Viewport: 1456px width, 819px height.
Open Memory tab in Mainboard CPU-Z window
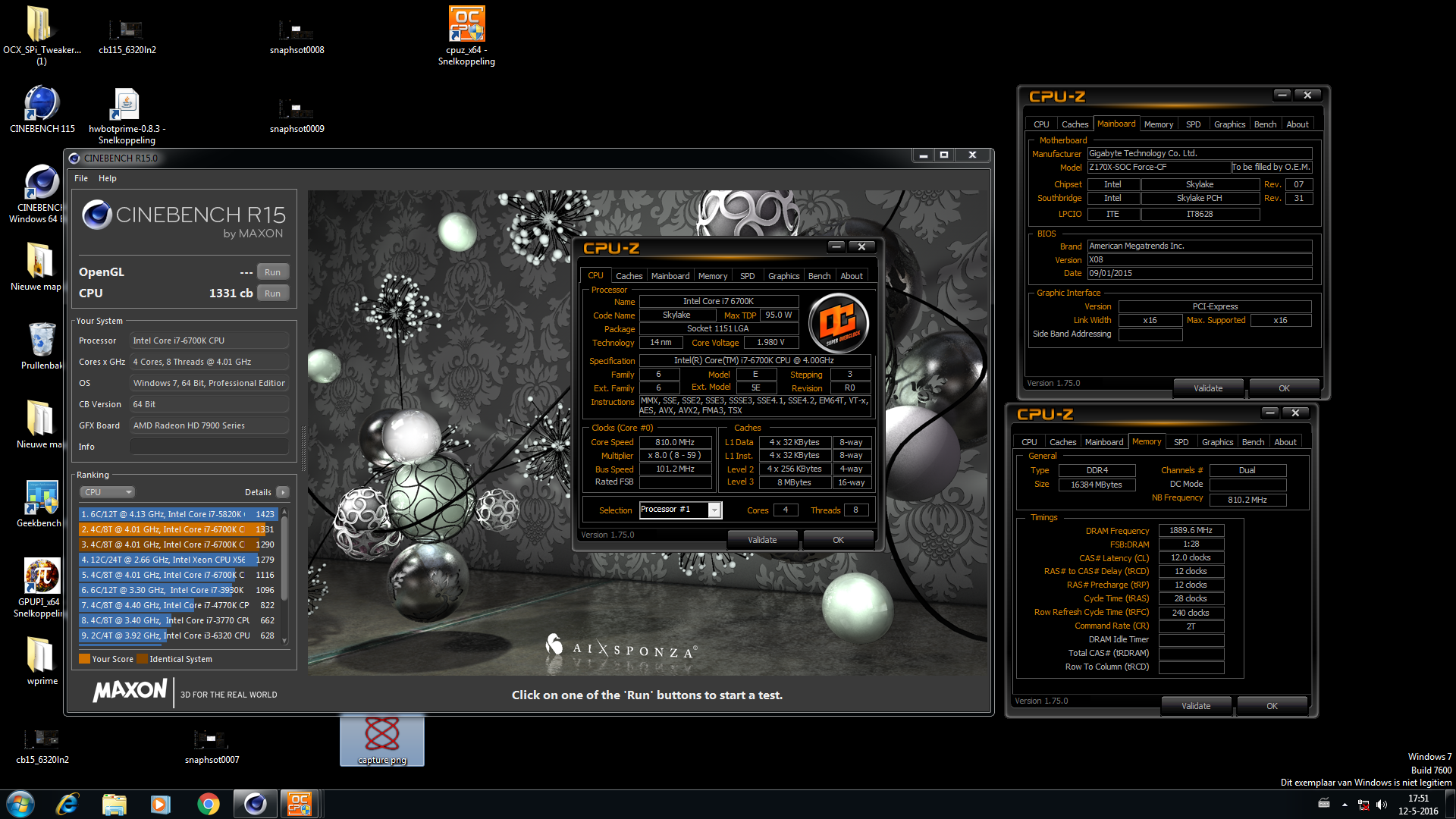coord(1158,124)
